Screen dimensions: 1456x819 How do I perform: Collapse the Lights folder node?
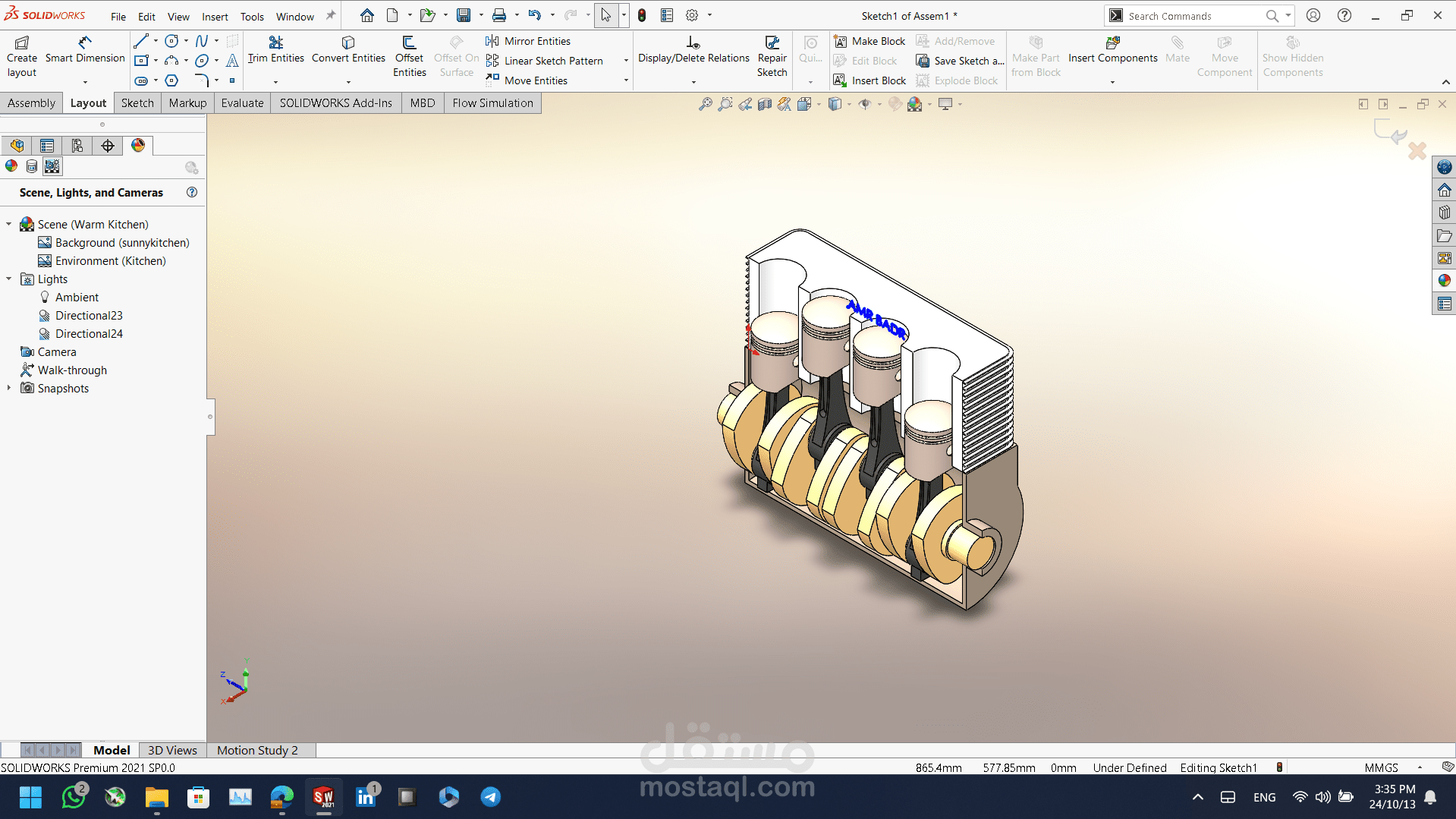(x=9, y=279)
